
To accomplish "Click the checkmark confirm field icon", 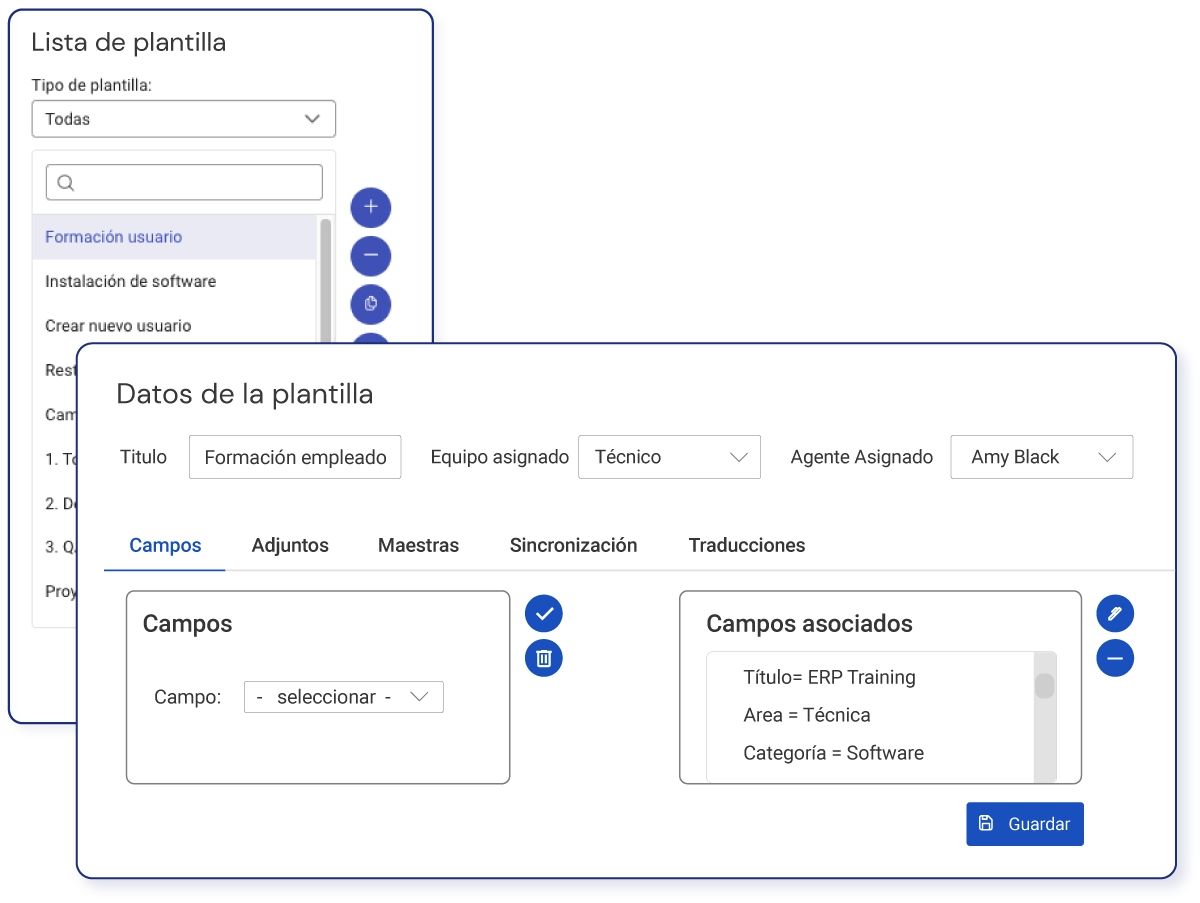I will (x=544, y=613).
